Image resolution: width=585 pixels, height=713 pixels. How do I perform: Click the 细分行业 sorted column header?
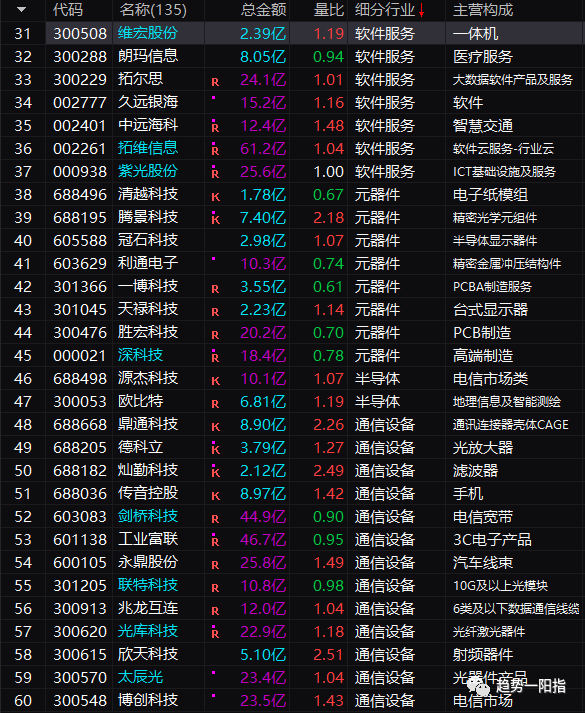tap(390, 10)
